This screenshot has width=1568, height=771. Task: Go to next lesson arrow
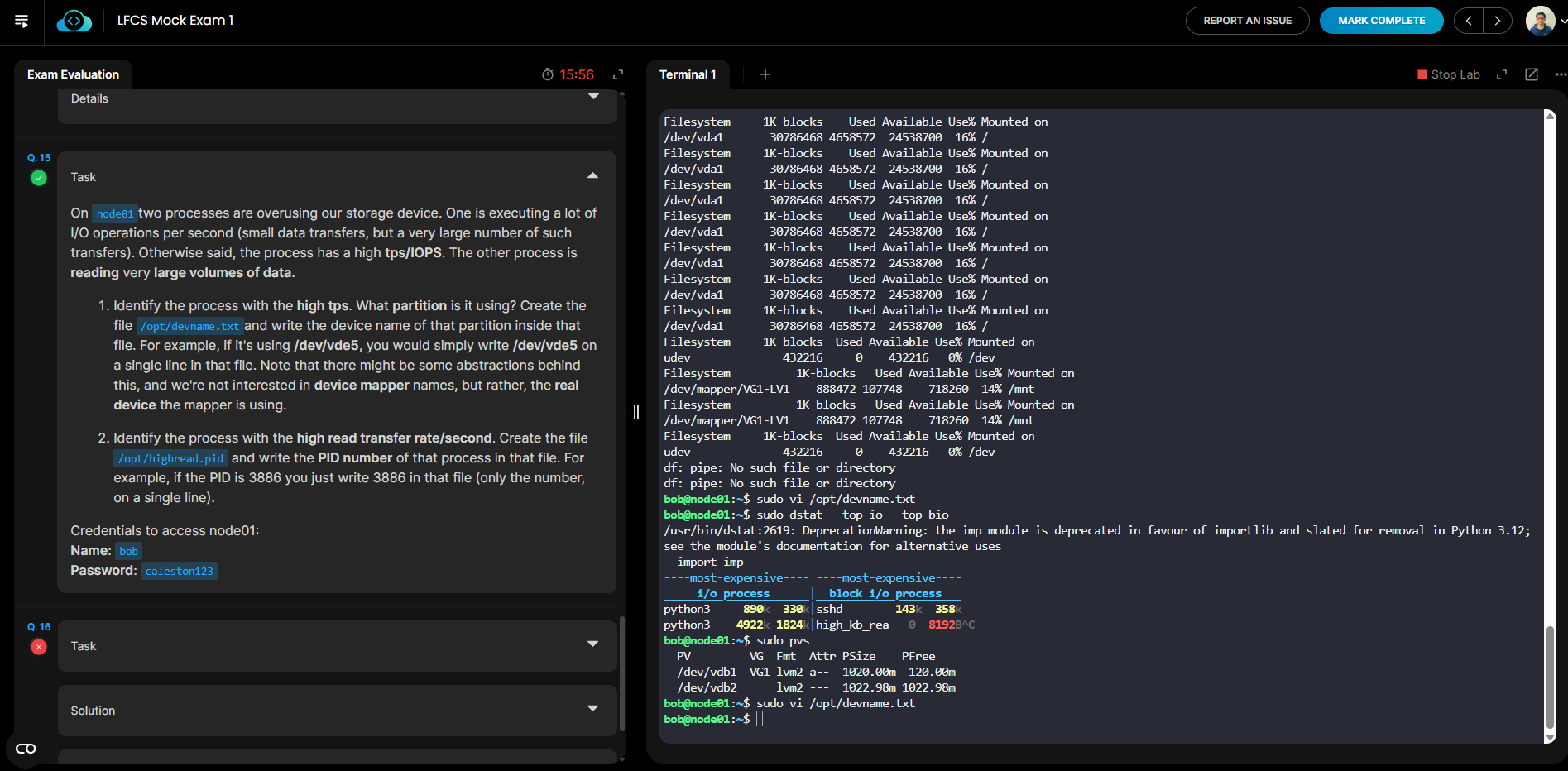(x=1497, y=21)
